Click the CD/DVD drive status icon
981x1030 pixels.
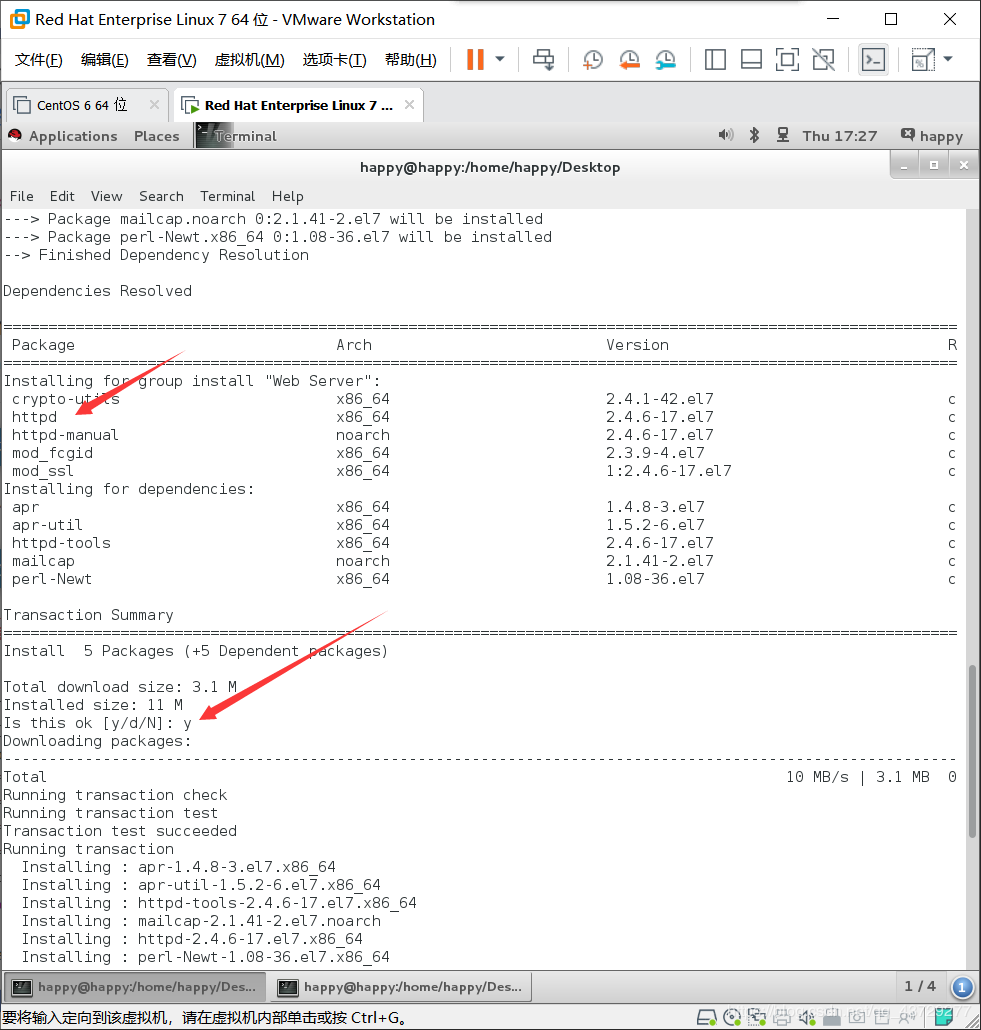pyautogui.click(x=732, y=1018)
